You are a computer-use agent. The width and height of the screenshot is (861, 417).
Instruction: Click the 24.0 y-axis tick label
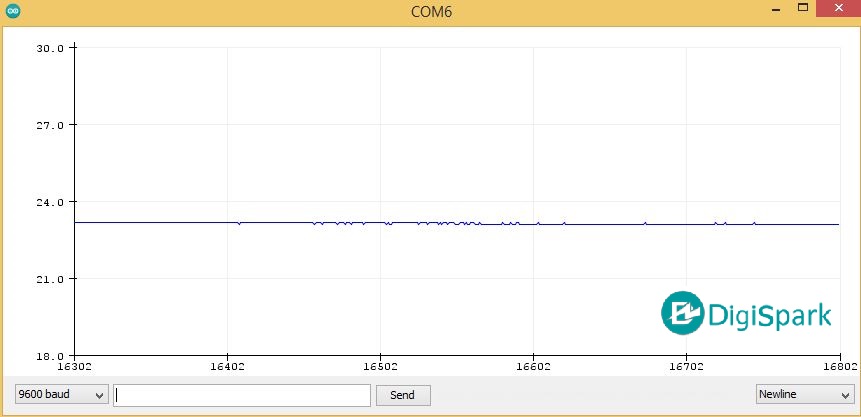50,202
